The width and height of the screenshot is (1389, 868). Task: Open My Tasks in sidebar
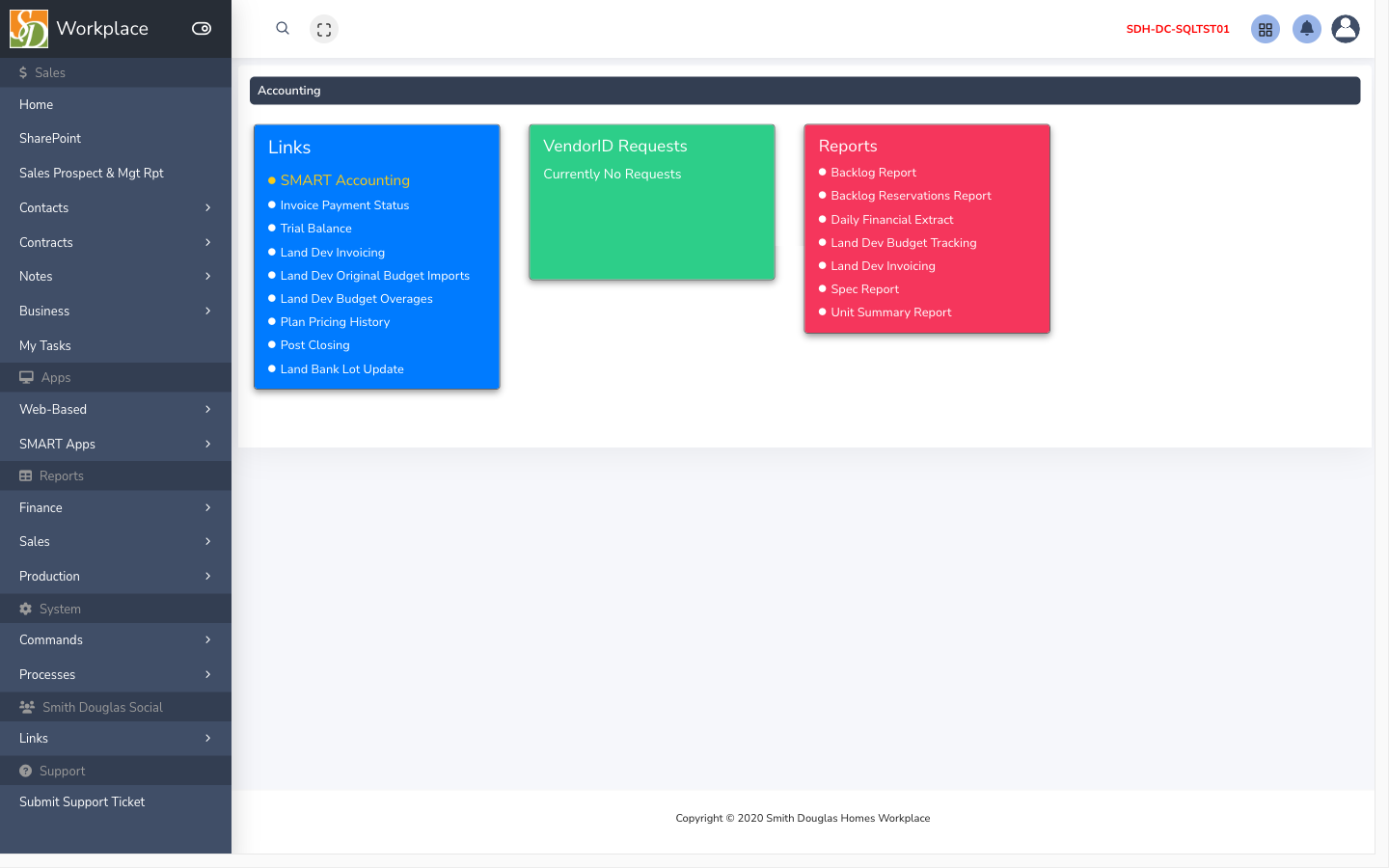(116, 346)
